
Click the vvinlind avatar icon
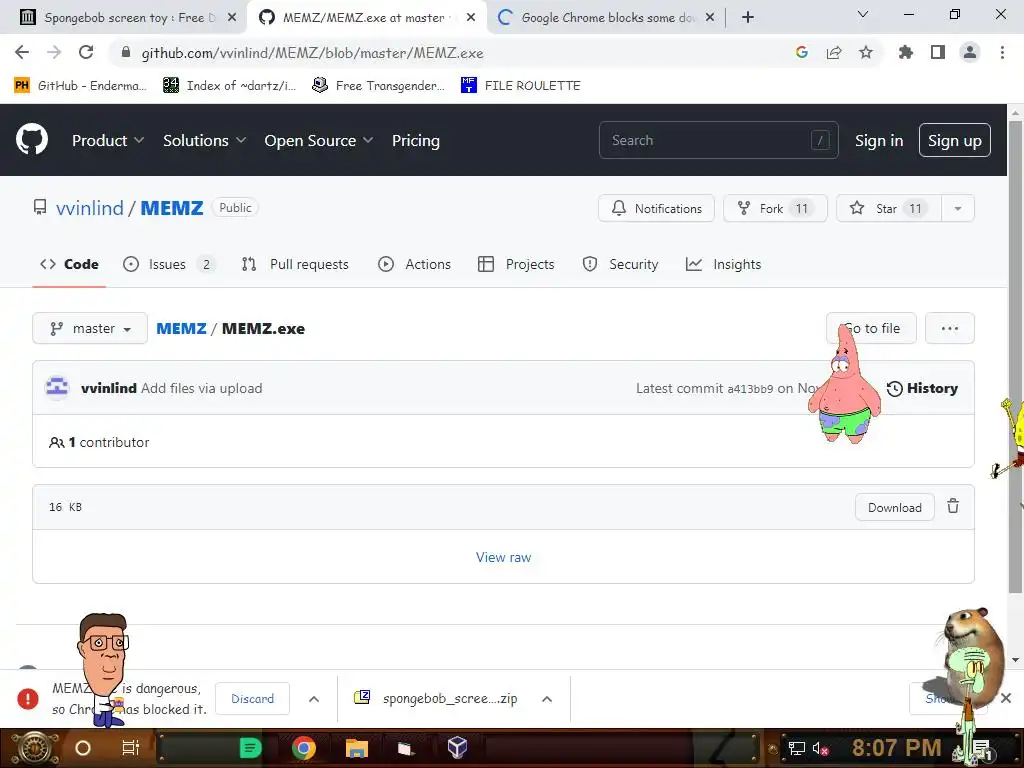(x=57, y=387)
